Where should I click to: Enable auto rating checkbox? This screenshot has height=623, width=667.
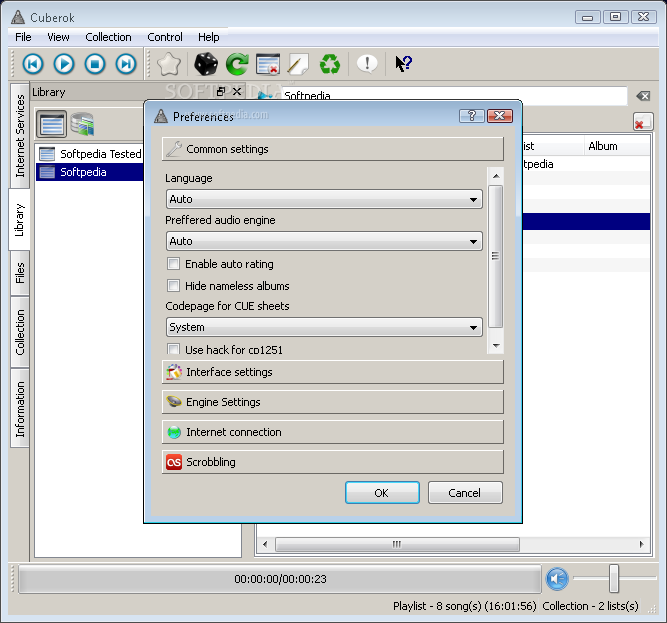(x=174, y=264)
